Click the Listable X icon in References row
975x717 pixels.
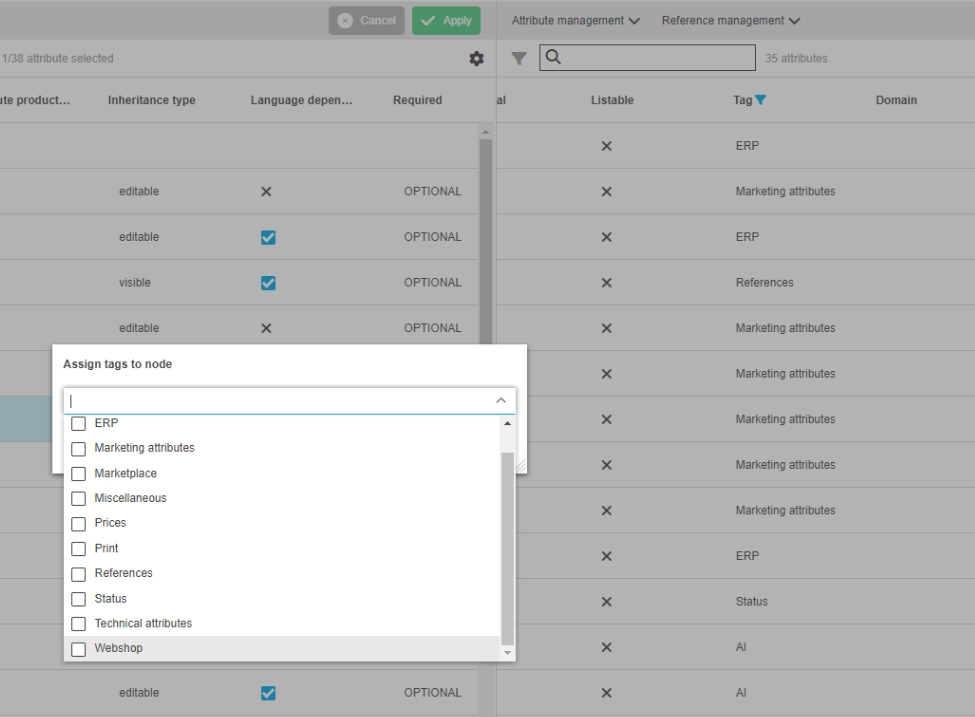point(606,283)
